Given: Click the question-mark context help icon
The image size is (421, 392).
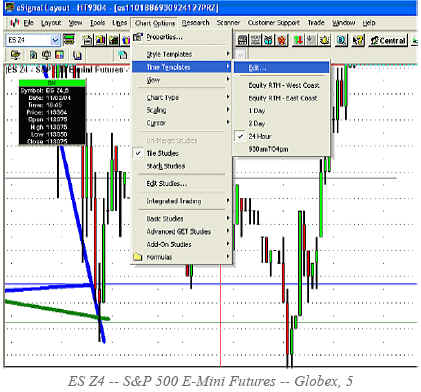Looking at the screenshot, I should 358,41.
